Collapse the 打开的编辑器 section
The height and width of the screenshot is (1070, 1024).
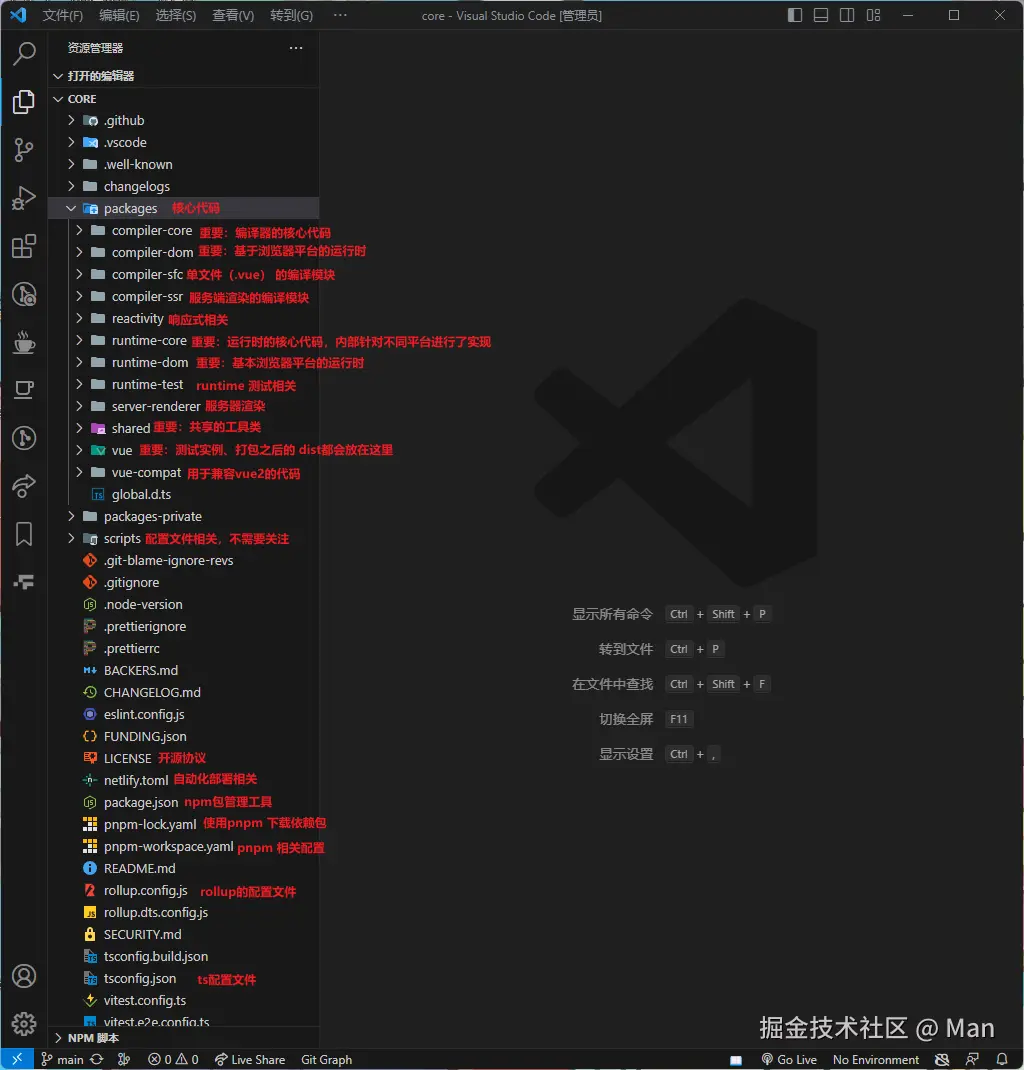click(x=184, y=76)
